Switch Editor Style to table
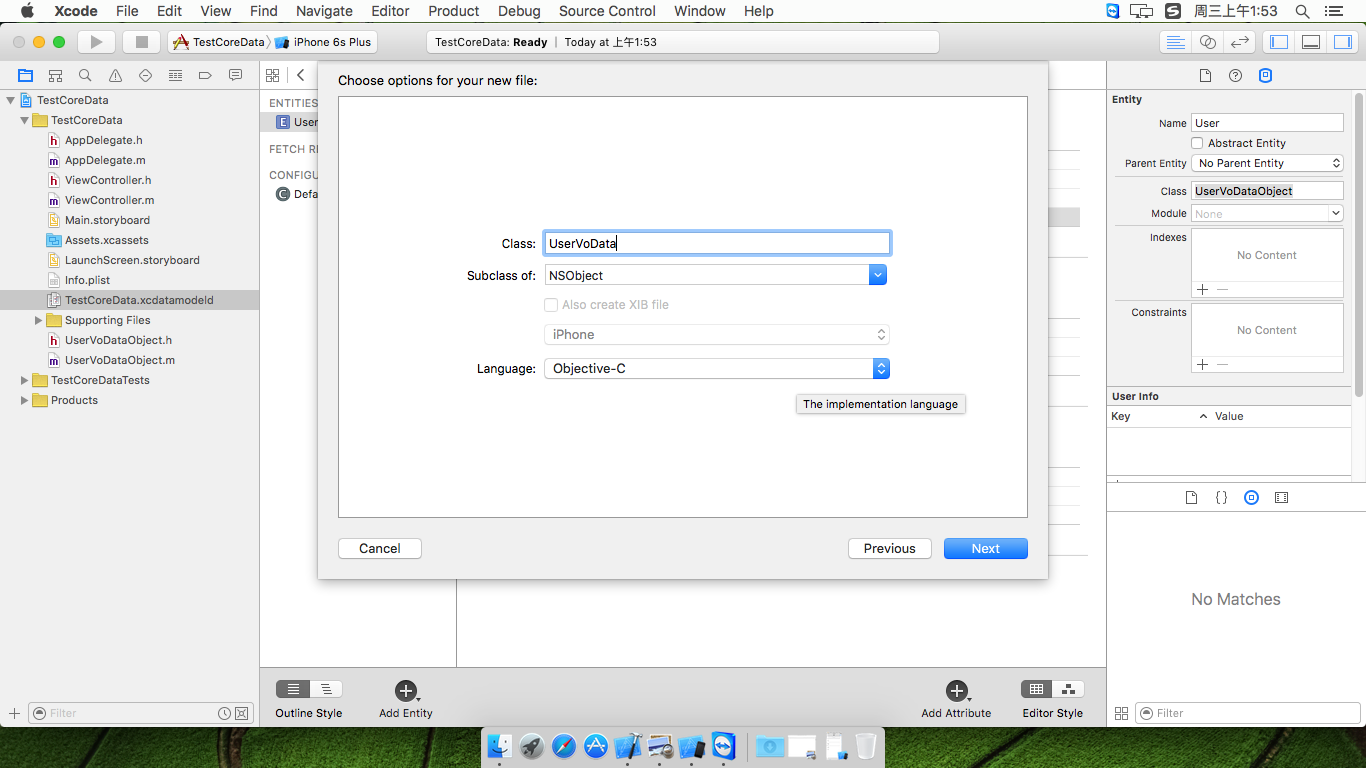 (x=1036, y=689)
